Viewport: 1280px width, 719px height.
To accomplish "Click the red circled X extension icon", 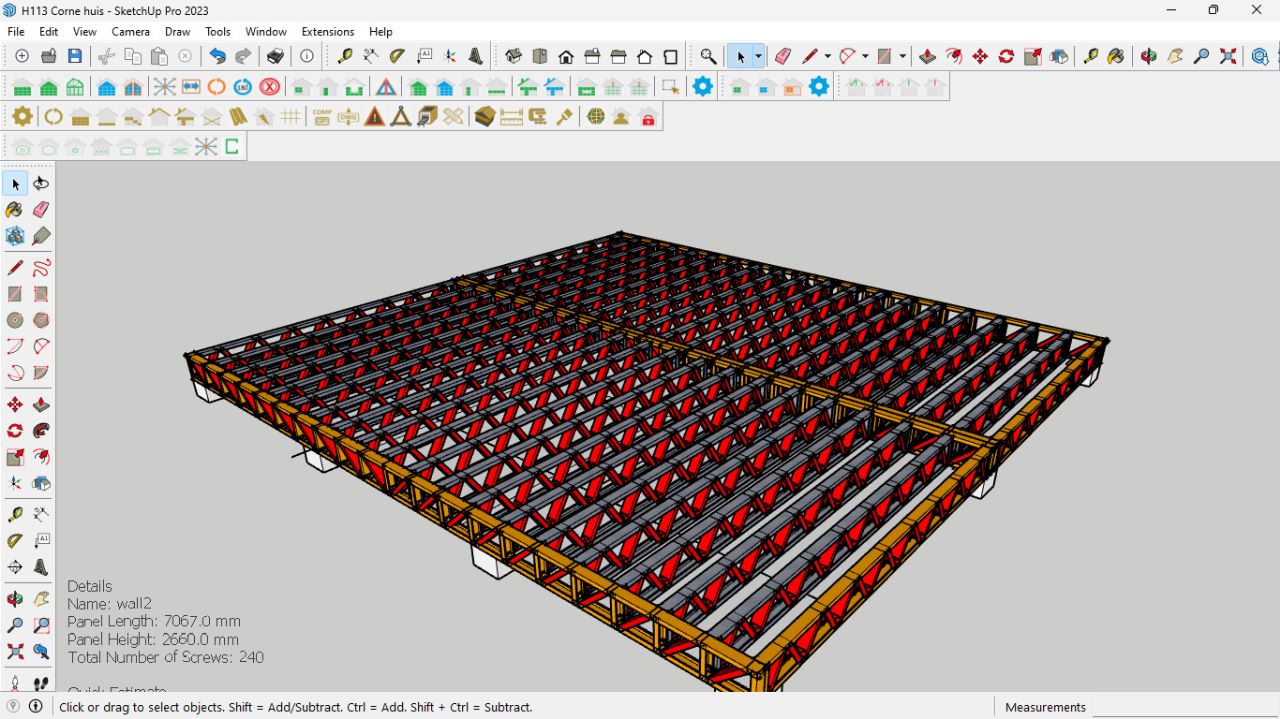I will 269,87.
